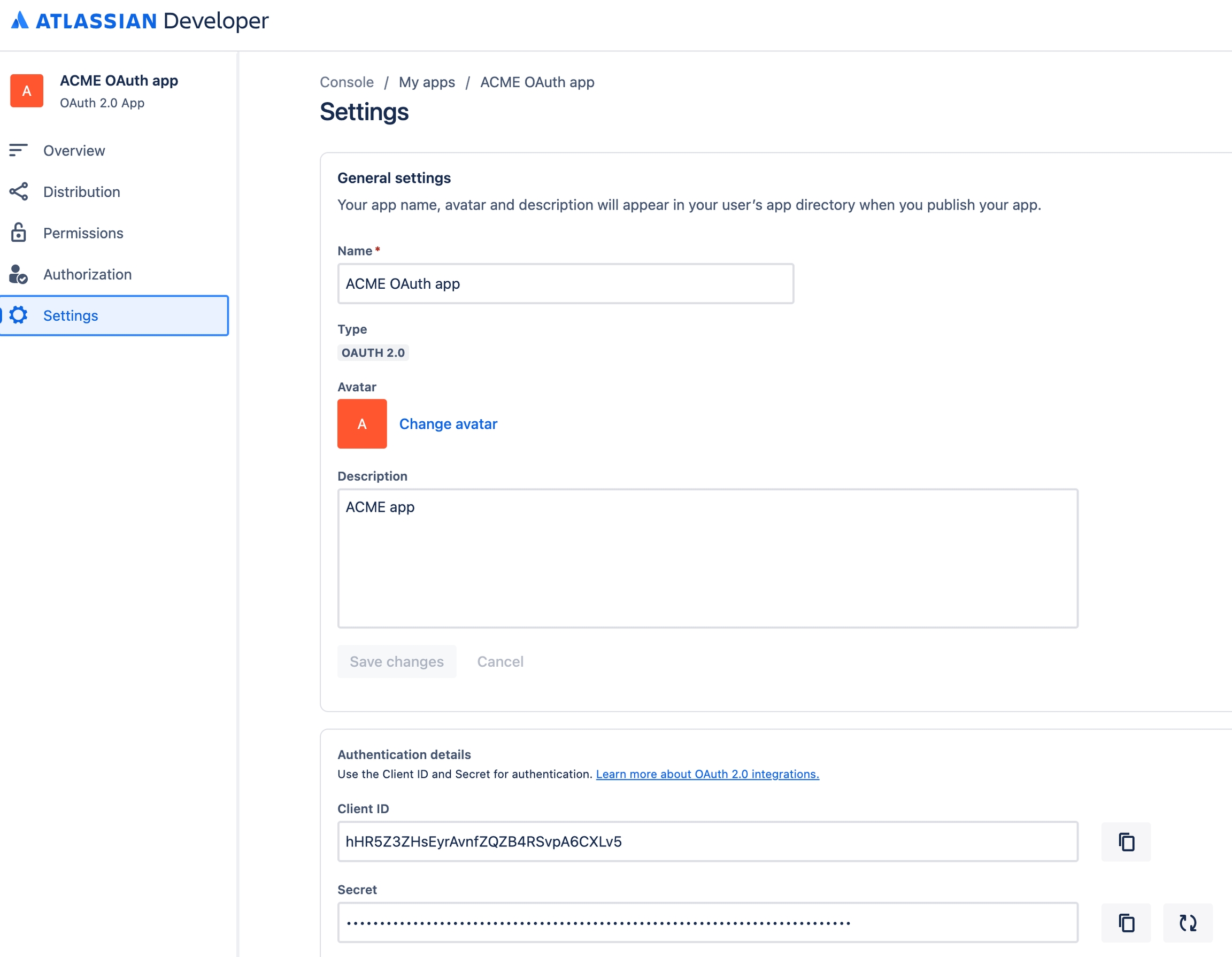Open the Permissions menu item

83,233
